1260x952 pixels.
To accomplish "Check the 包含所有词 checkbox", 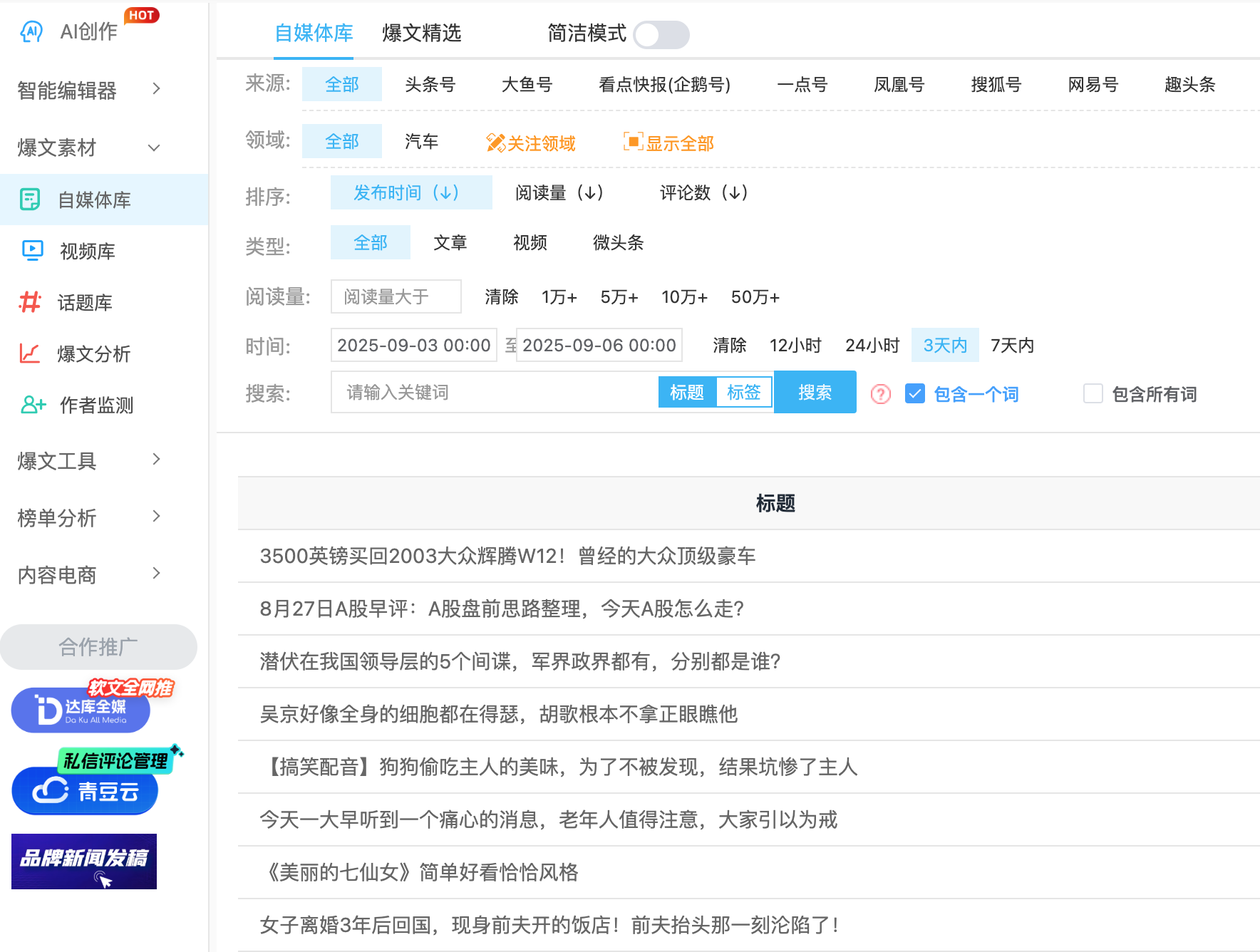I will 1093,393.
